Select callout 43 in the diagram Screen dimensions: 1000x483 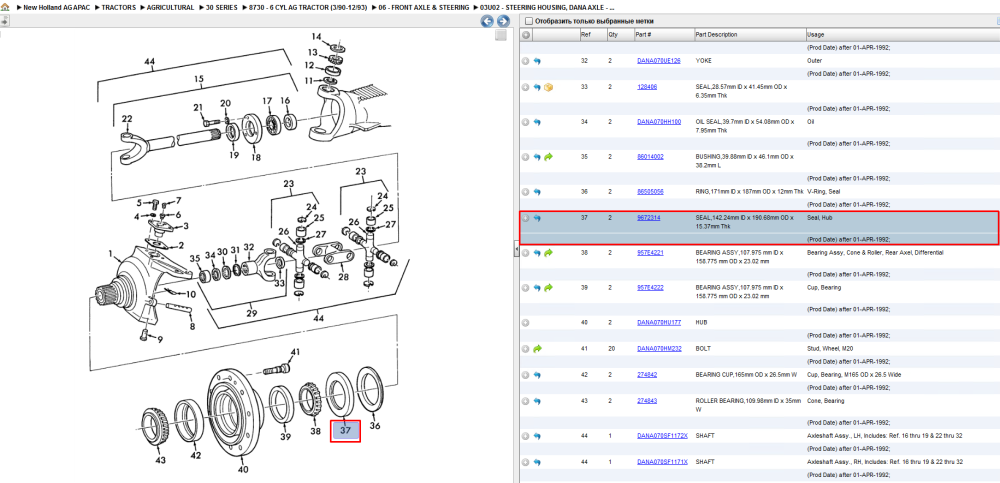coord(161,460)
